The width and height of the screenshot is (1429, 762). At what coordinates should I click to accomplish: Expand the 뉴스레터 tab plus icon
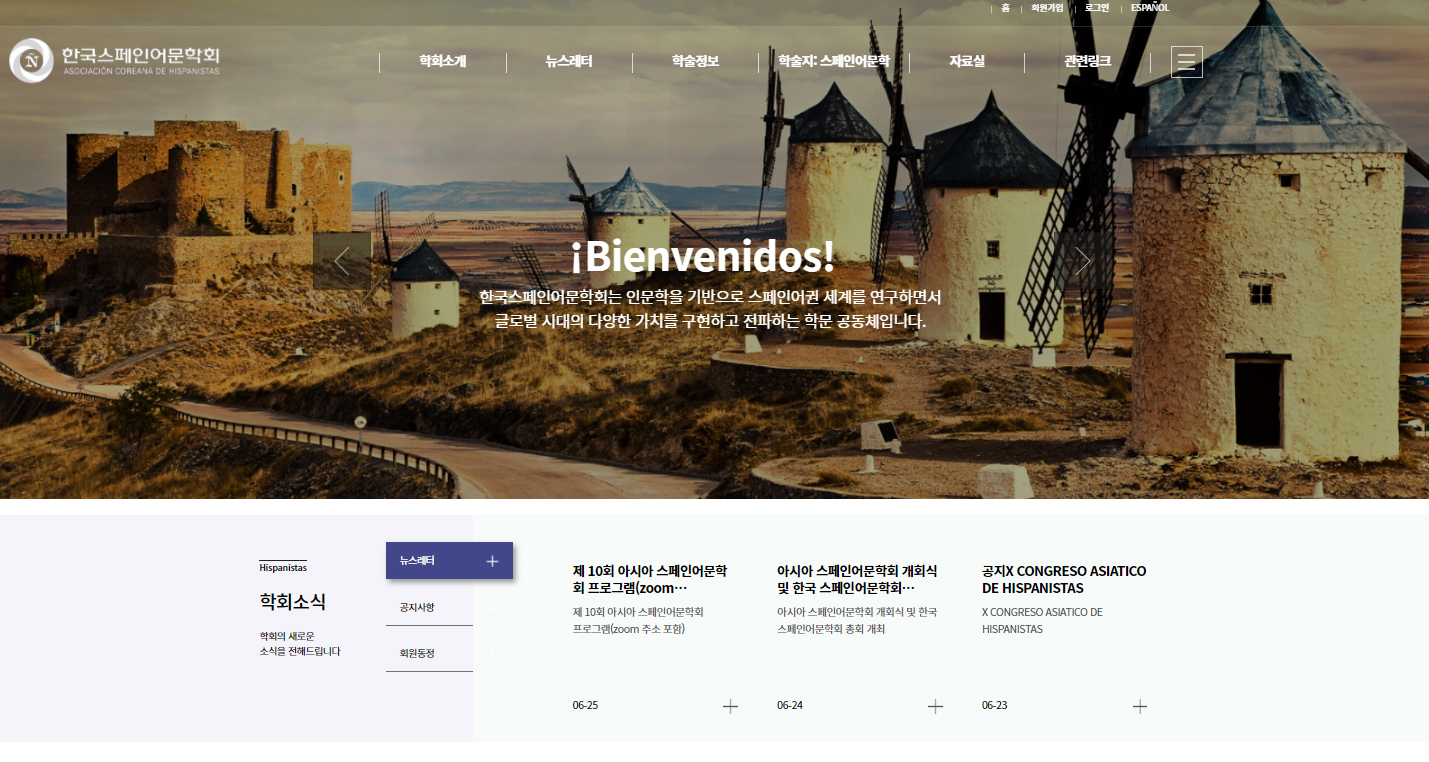tap(492, 561)
